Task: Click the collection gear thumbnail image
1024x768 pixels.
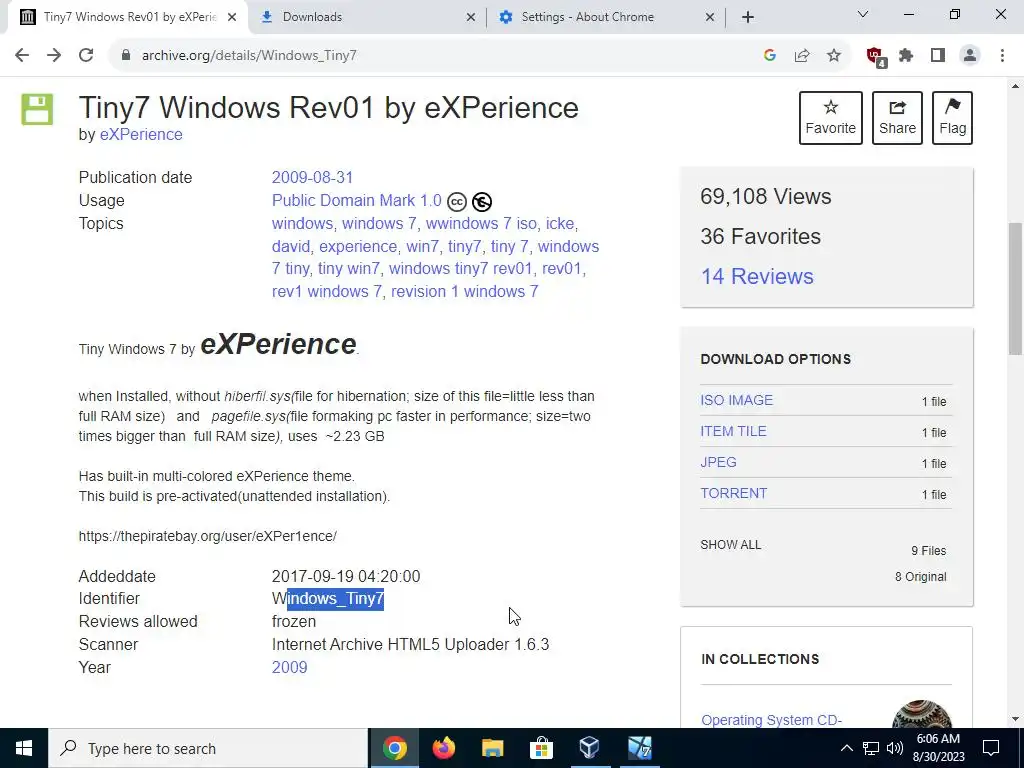Action: pyautogui.click(x=922, y=714)
